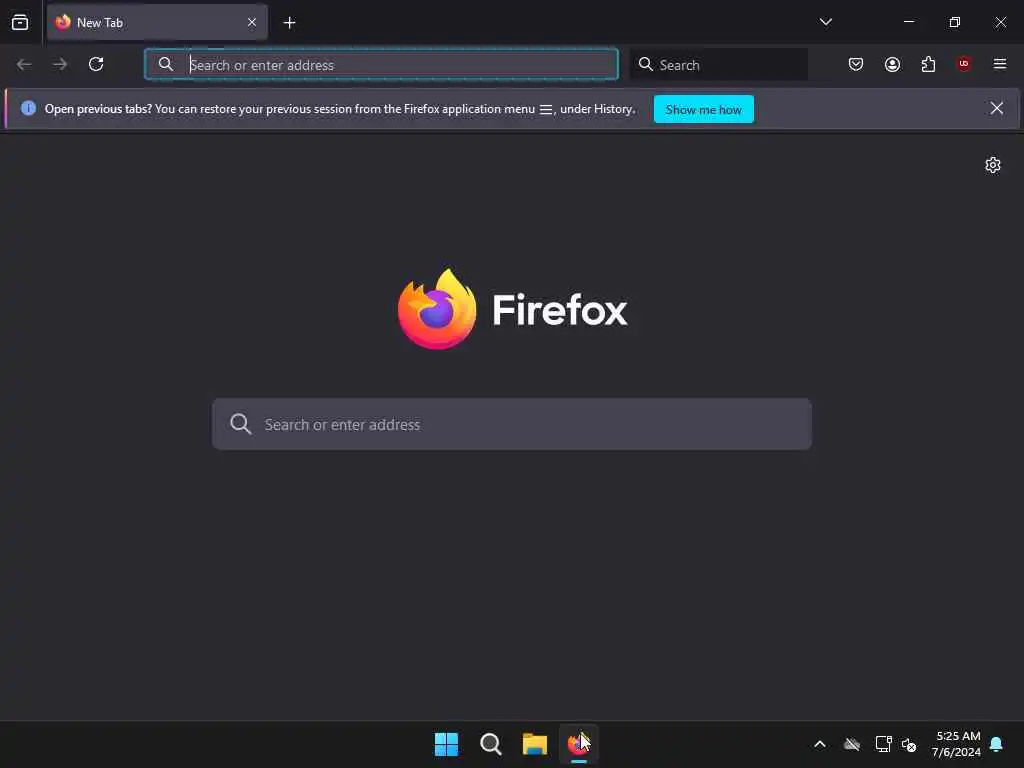This screenshot has height=768, width=1024.
Task: Click the muted volume tray icon
Action: point(909,744)
